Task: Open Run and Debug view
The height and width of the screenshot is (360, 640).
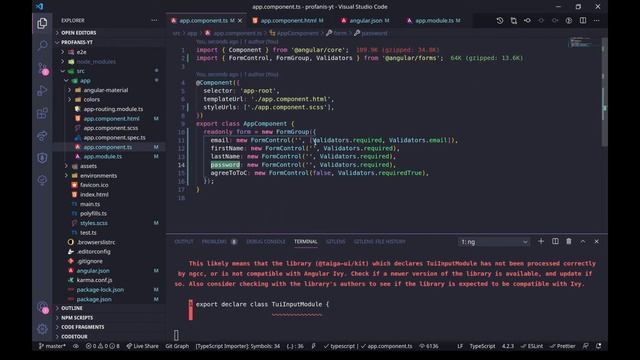Action: [x=42, y=91]
